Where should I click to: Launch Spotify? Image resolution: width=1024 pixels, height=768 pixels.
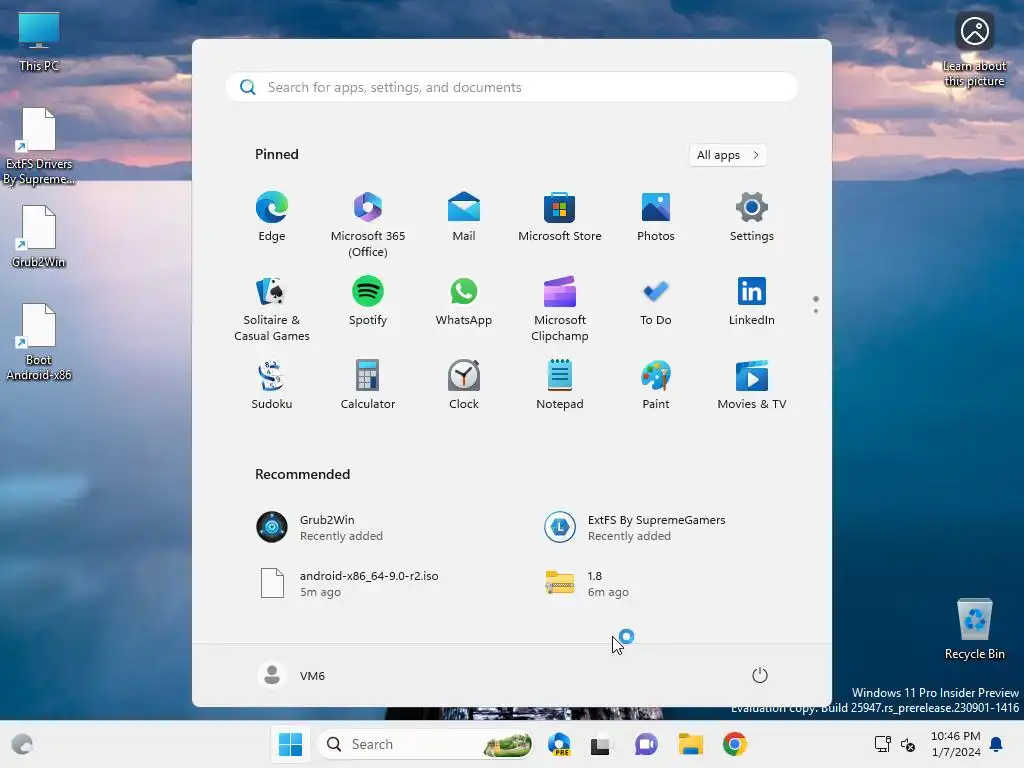[x=368, y=302]
